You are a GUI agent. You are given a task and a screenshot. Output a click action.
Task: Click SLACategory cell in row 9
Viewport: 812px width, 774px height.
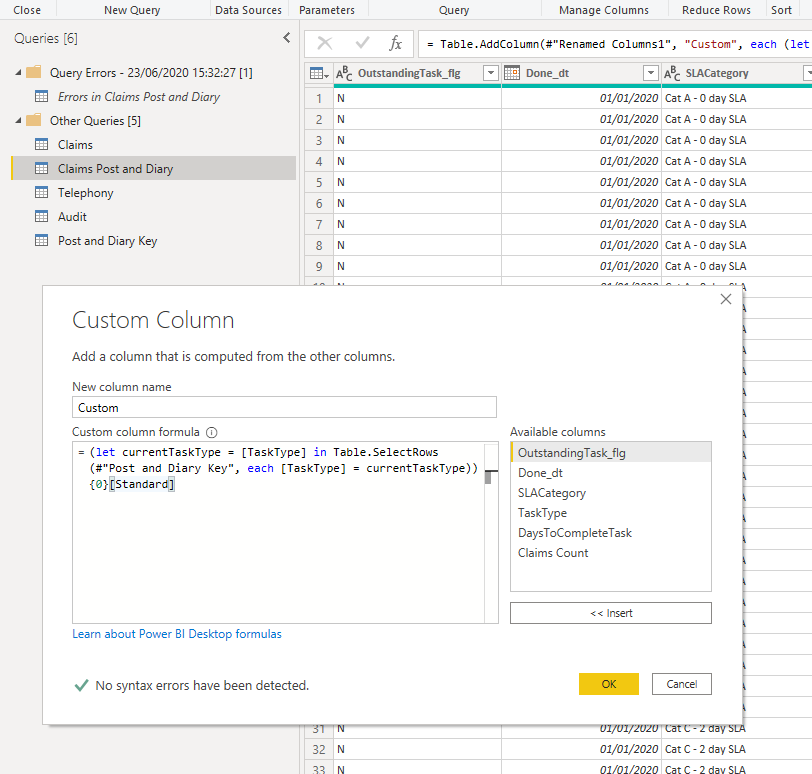pyautogui.click(x=736, y=266)
